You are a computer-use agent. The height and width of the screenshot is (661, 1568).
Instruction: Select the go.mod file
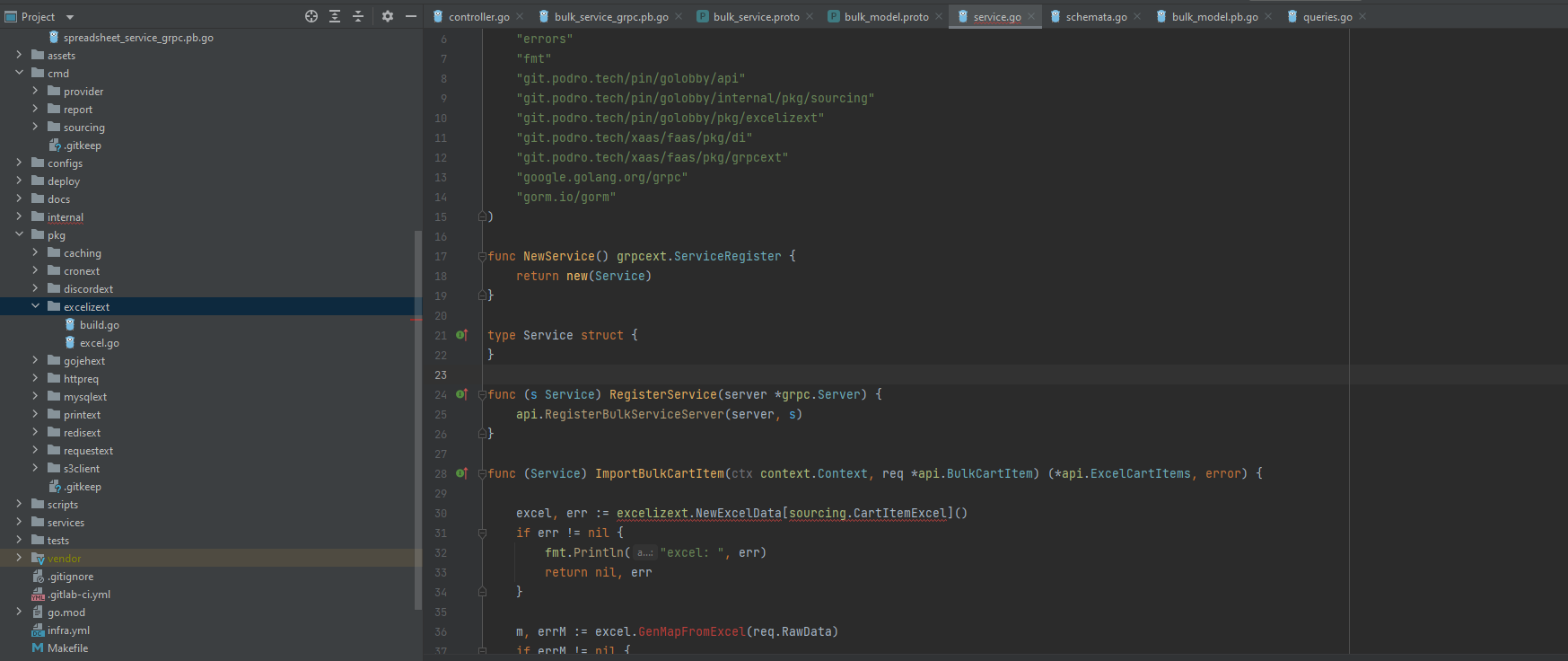pos(66,613)
